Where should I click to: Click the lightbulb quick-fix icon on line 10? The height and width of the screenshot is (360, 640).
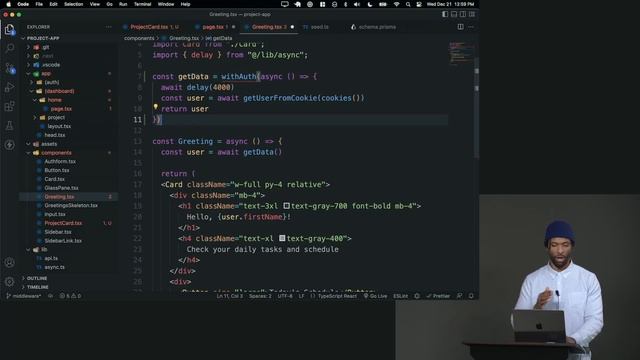(156, 107)
